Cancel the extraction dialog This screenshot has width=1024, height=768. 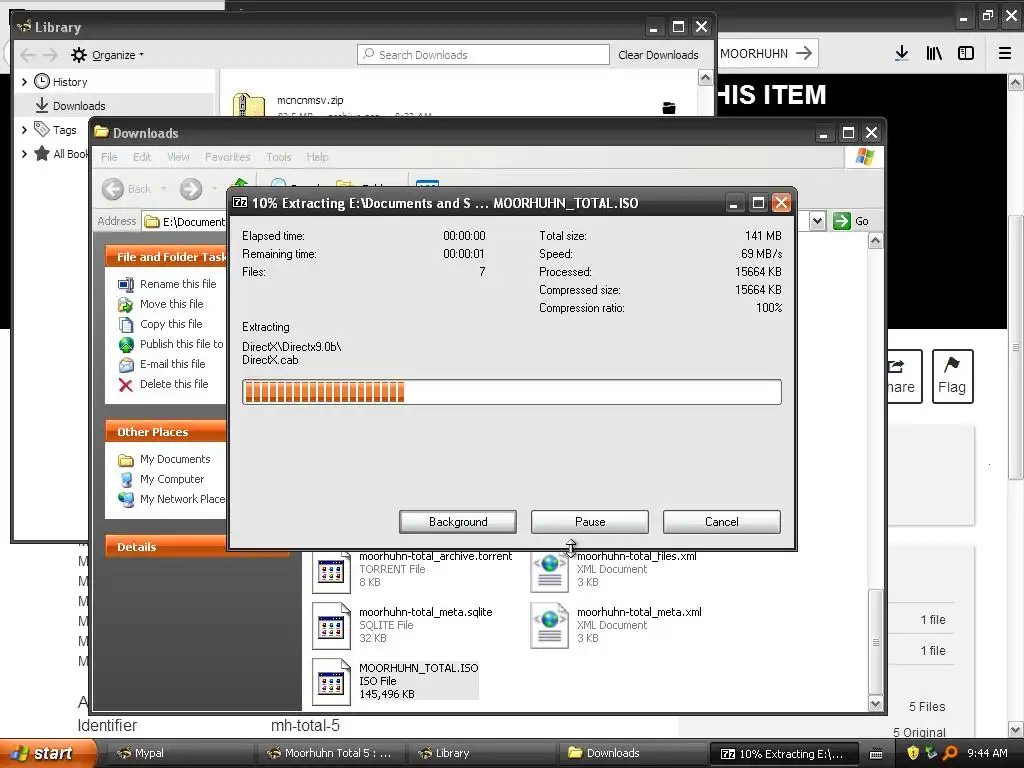[722, 522]
